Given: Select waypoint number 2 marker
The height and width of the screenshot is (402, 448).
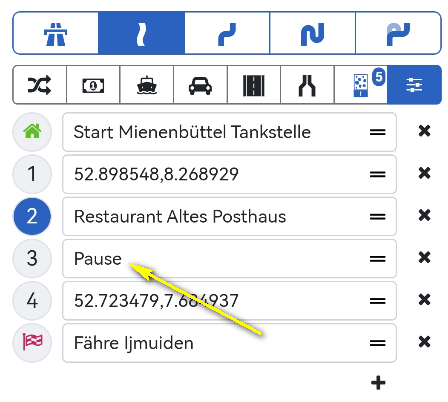Looking at the screenshot, I should 32,216.
